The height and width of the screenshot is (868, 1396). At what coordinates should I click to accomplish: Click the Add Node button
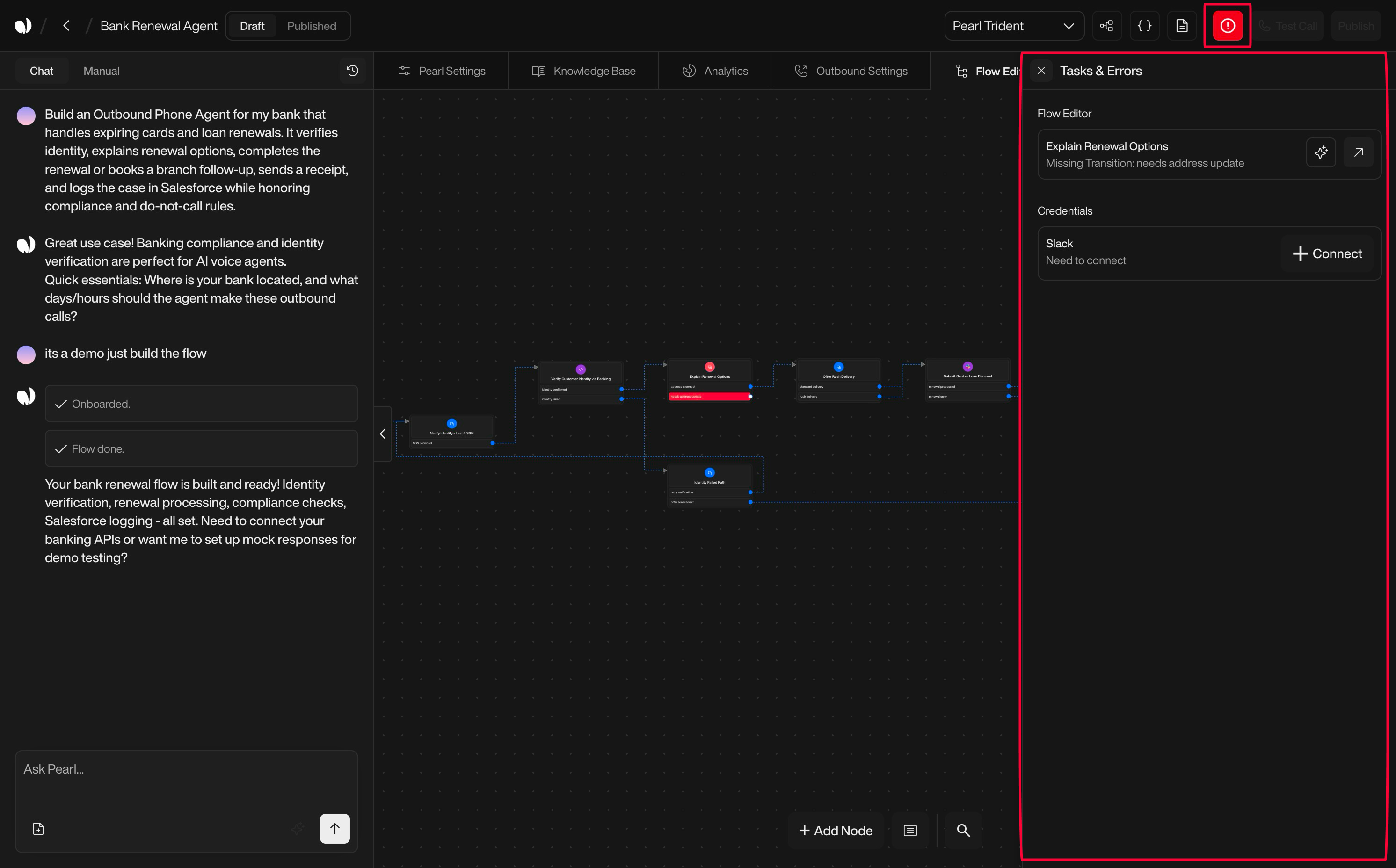[x=836, y=830]
